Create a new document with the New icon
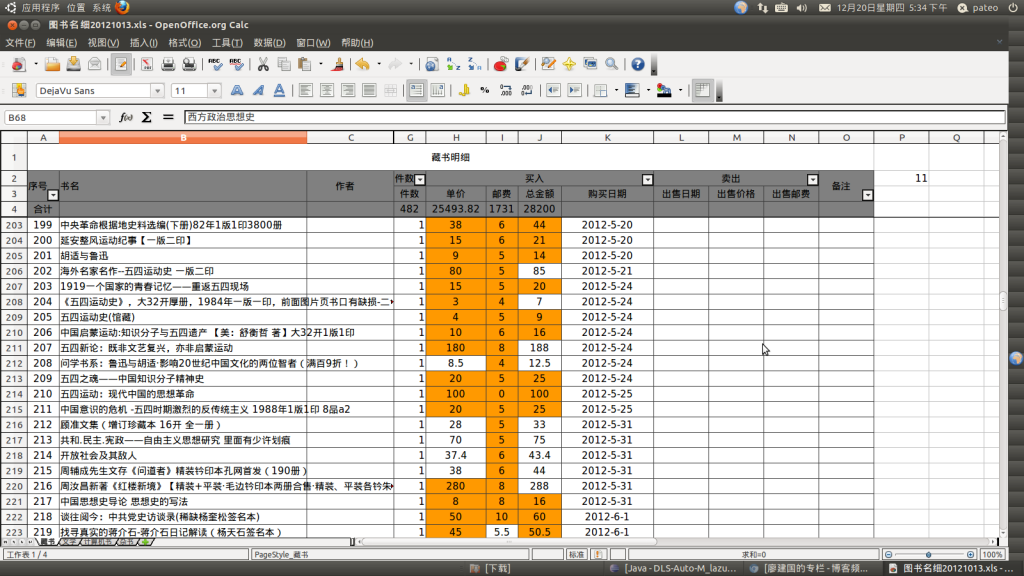The image size is (1024, 576). [18, 64]
